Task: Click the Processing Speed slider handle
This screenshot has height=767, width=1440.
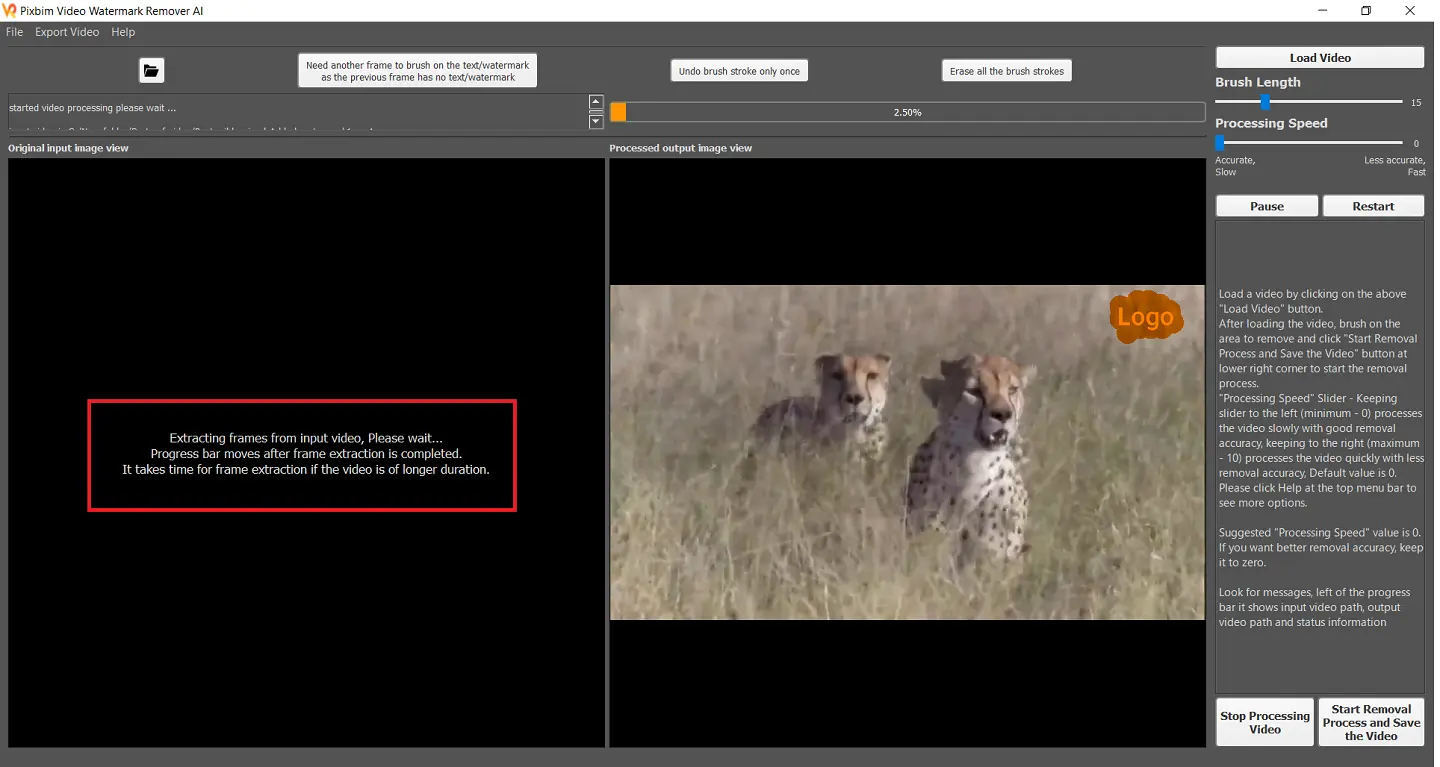Action: point(1219,143)
